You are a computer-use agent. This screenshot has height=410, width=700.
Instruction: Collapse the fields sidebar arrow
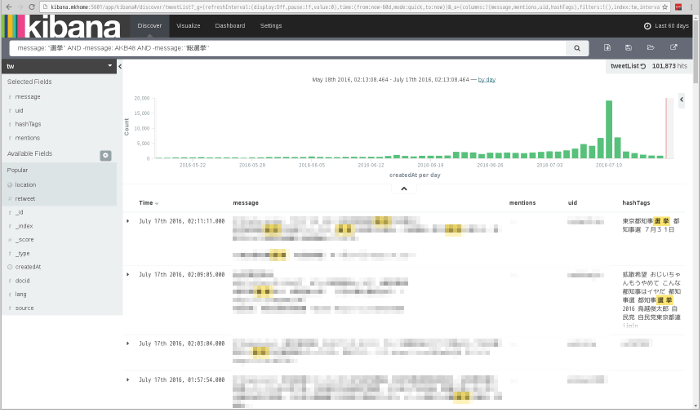120,67
